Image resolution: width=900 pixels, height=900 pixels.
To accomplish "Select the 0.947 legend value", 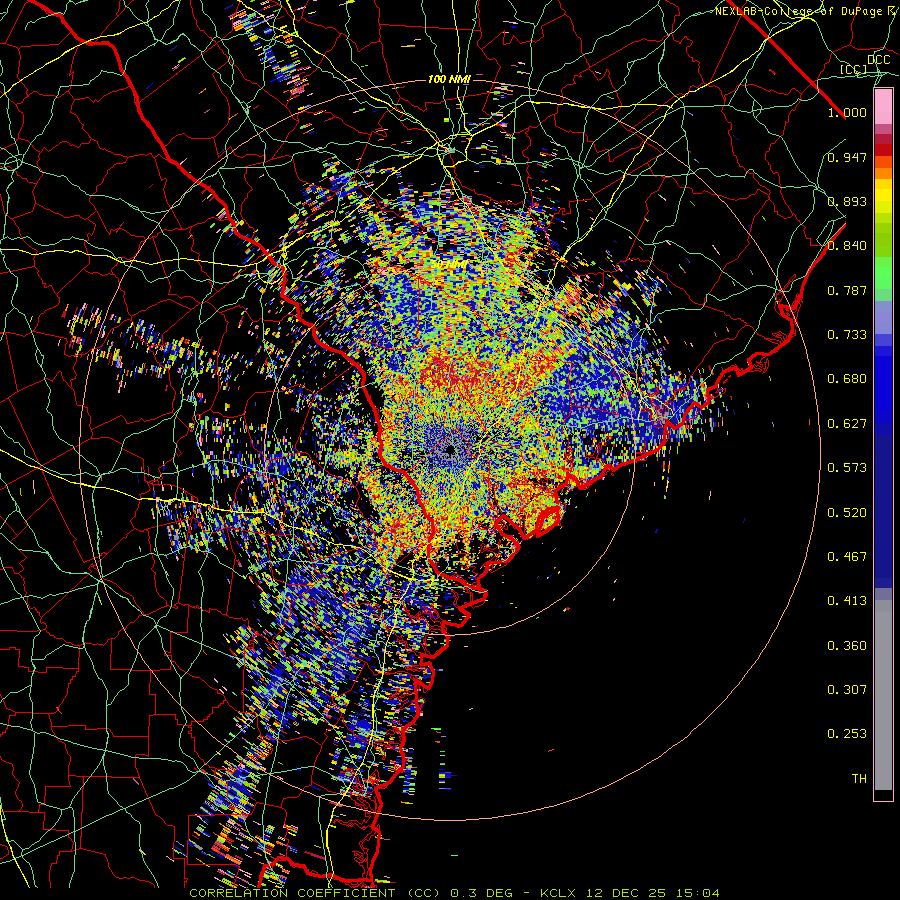I will tap(847, 157).
